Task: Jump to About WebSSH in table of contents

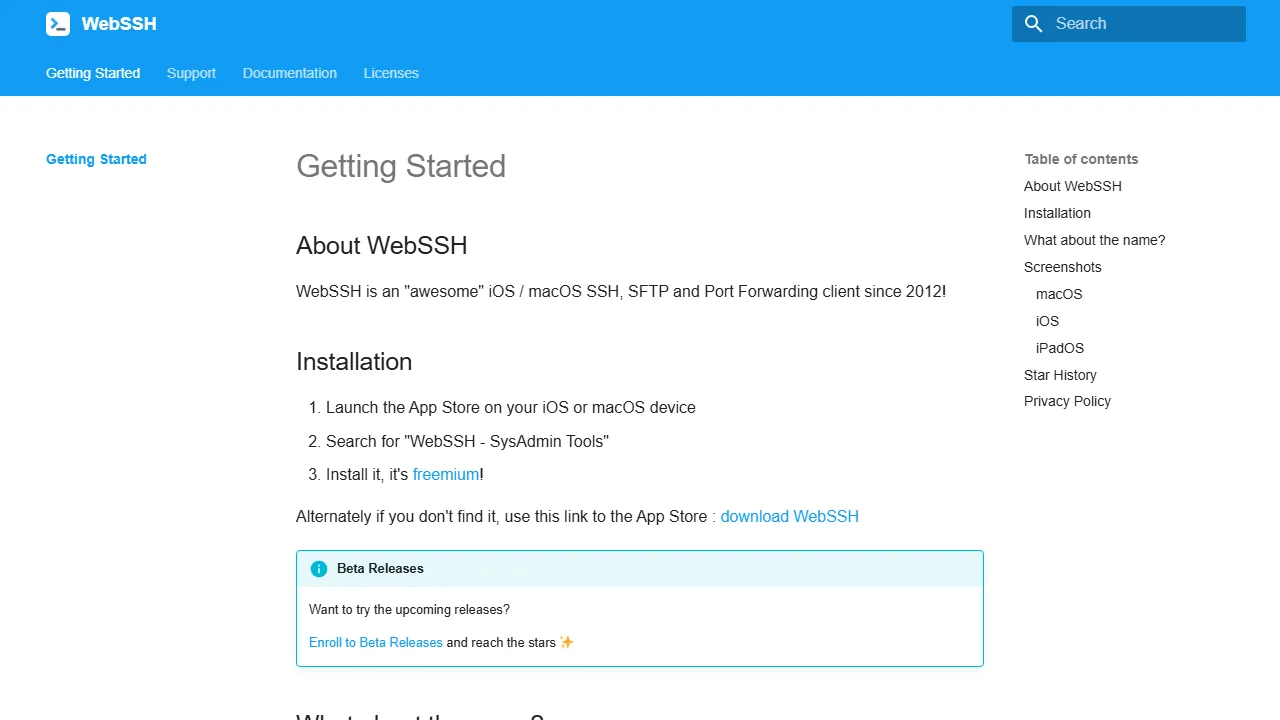Action: pyautogui.click(x=1072, y=186)
